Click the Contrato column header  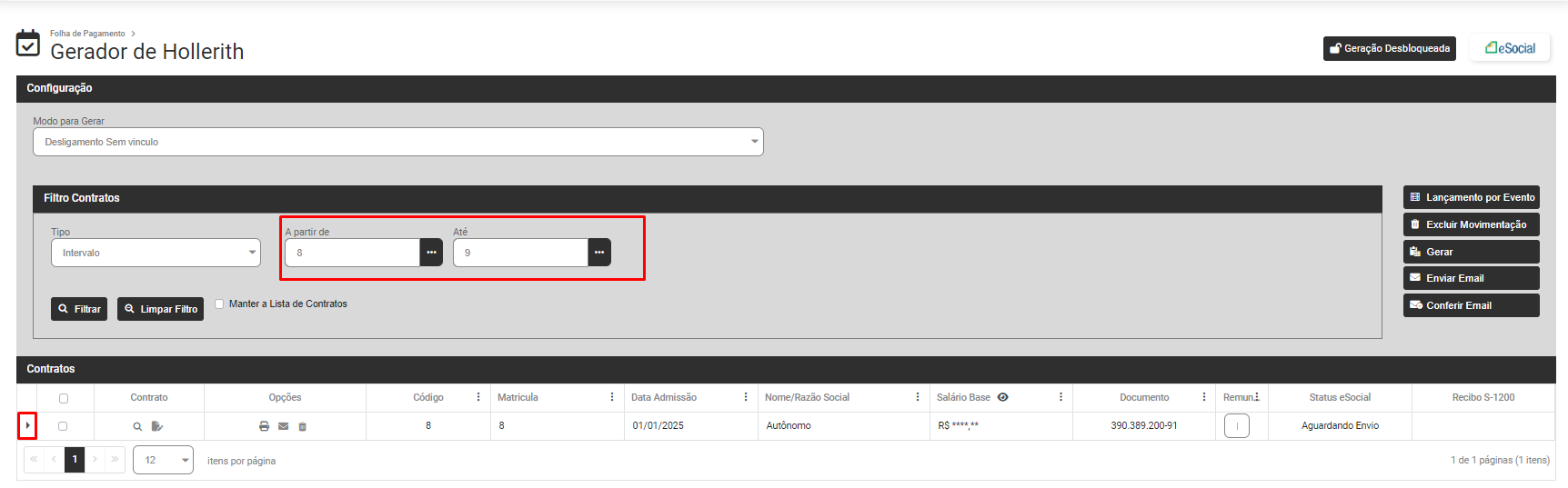(149, 397)
